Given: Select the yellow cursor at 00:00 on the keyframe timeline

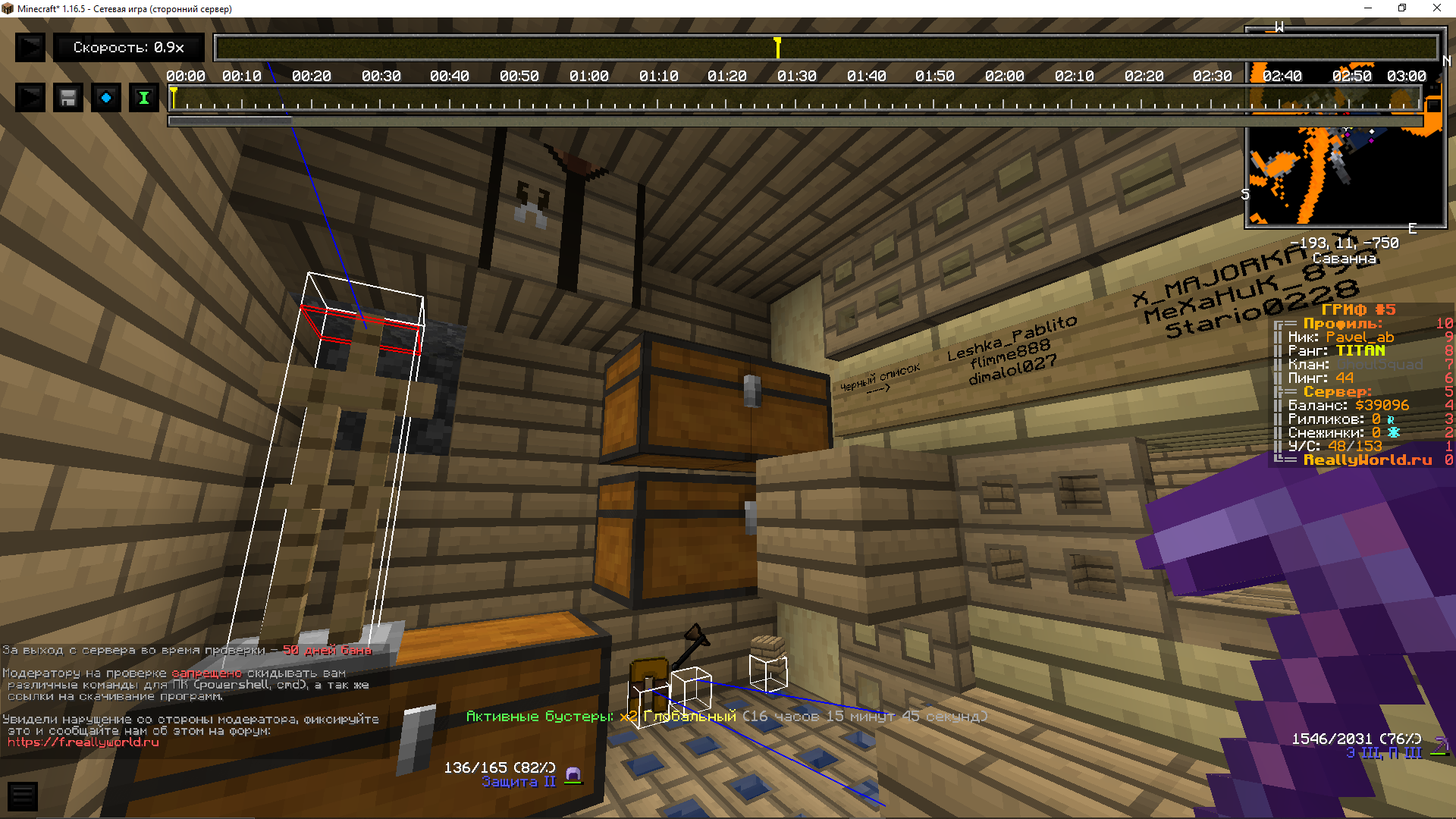Looking at the screenshot, I should coord(174,98).
